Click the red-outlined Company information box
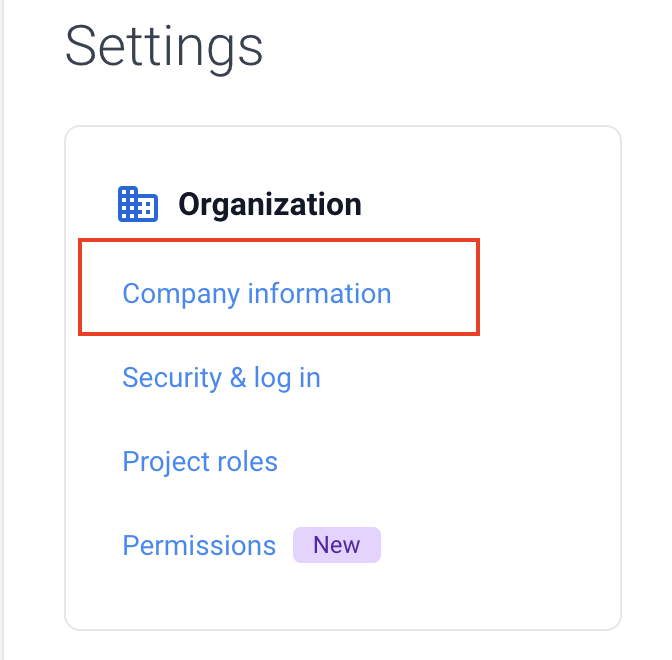Viewport: 672px width, 660px height. 279,287
